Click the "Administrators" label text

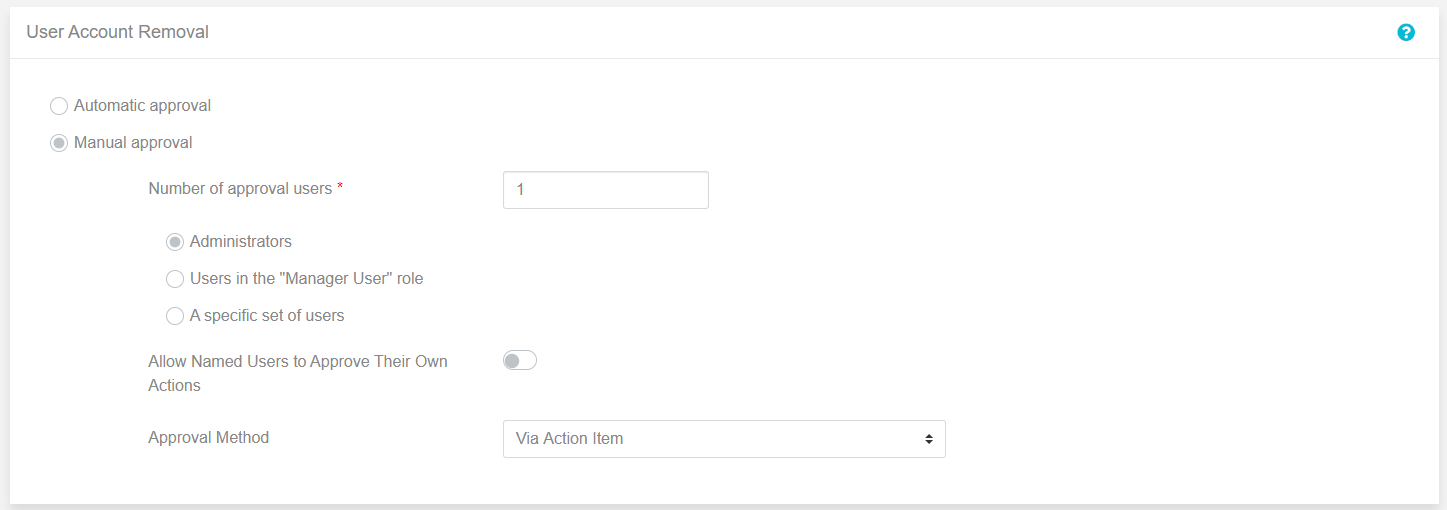point(241,241)
